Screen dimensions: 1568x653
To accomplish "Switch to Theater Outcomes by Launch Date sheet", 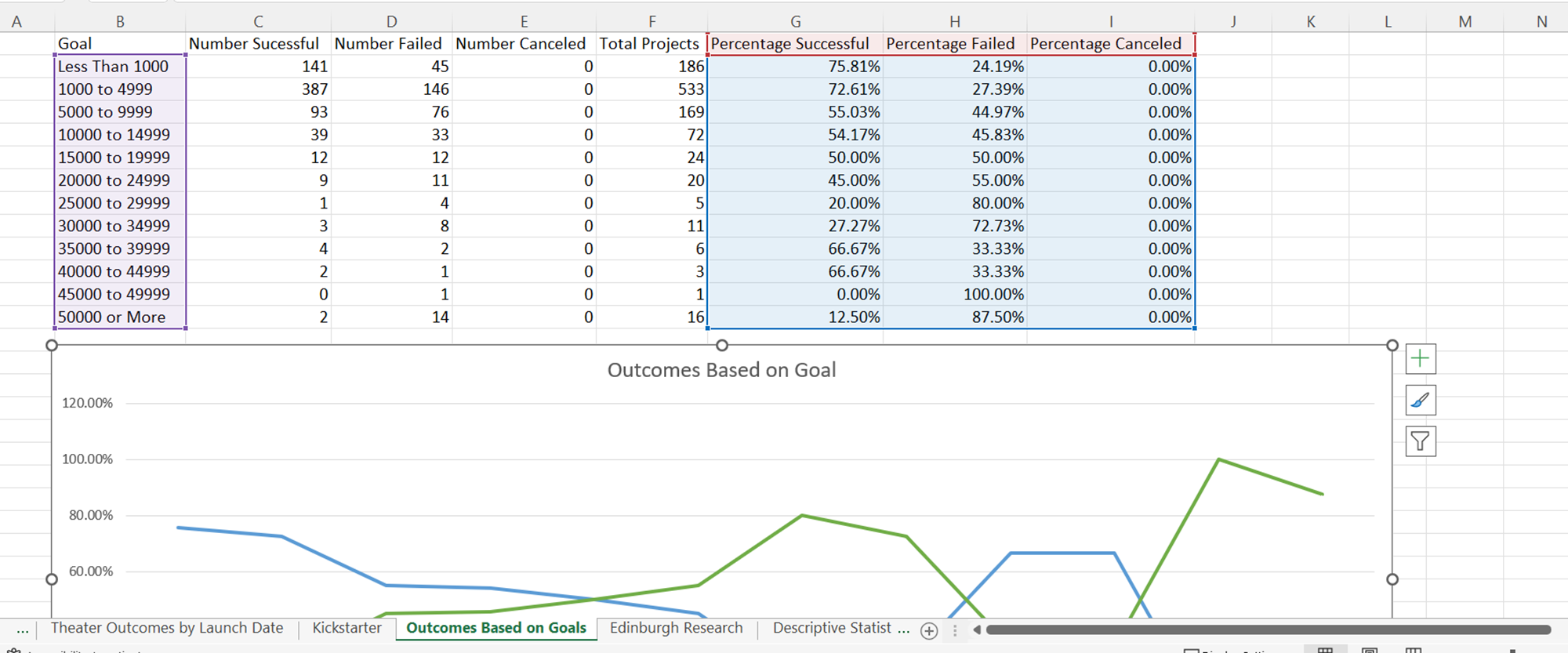I will [x=167, y=628].
